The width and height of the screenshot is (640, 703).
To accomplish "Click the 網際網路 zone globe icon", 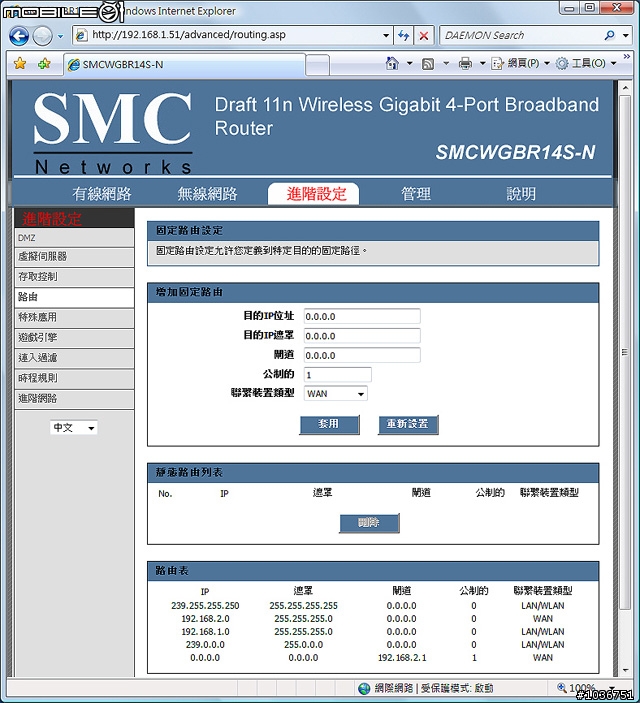I will click(x=364, y=688).
